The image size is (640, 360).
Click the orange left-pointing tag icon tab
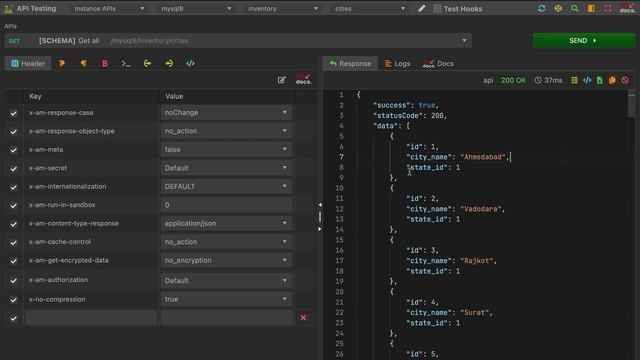coord(83,63)
